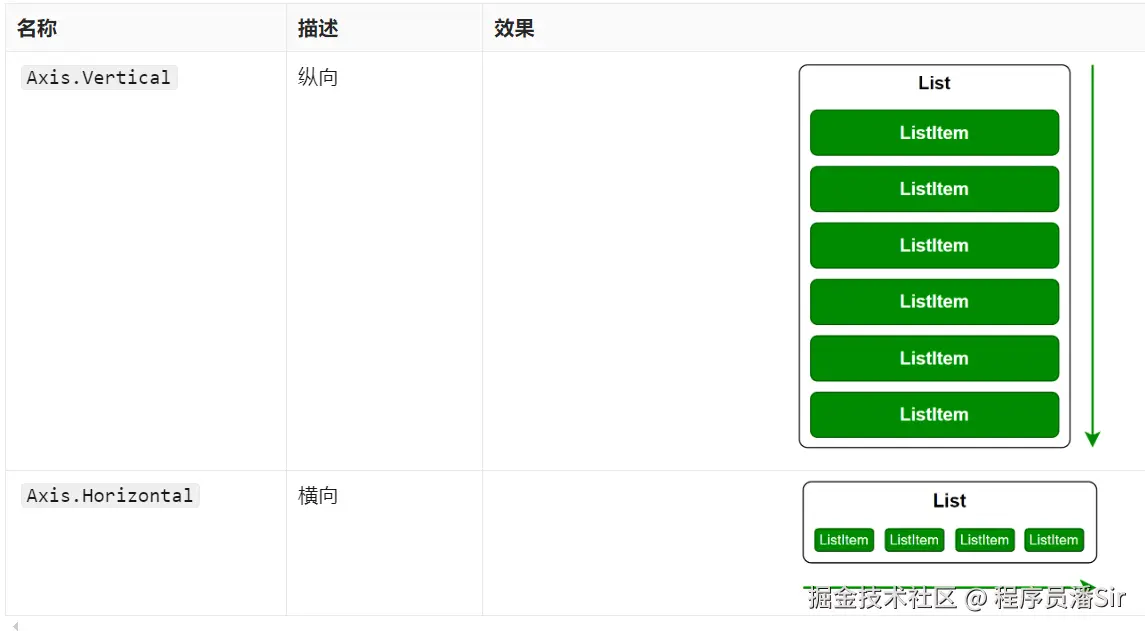The width and height of the screenshot is (1145, 631).
Task: Select the Axis.Vertical code chip
Action: [98, 77]
